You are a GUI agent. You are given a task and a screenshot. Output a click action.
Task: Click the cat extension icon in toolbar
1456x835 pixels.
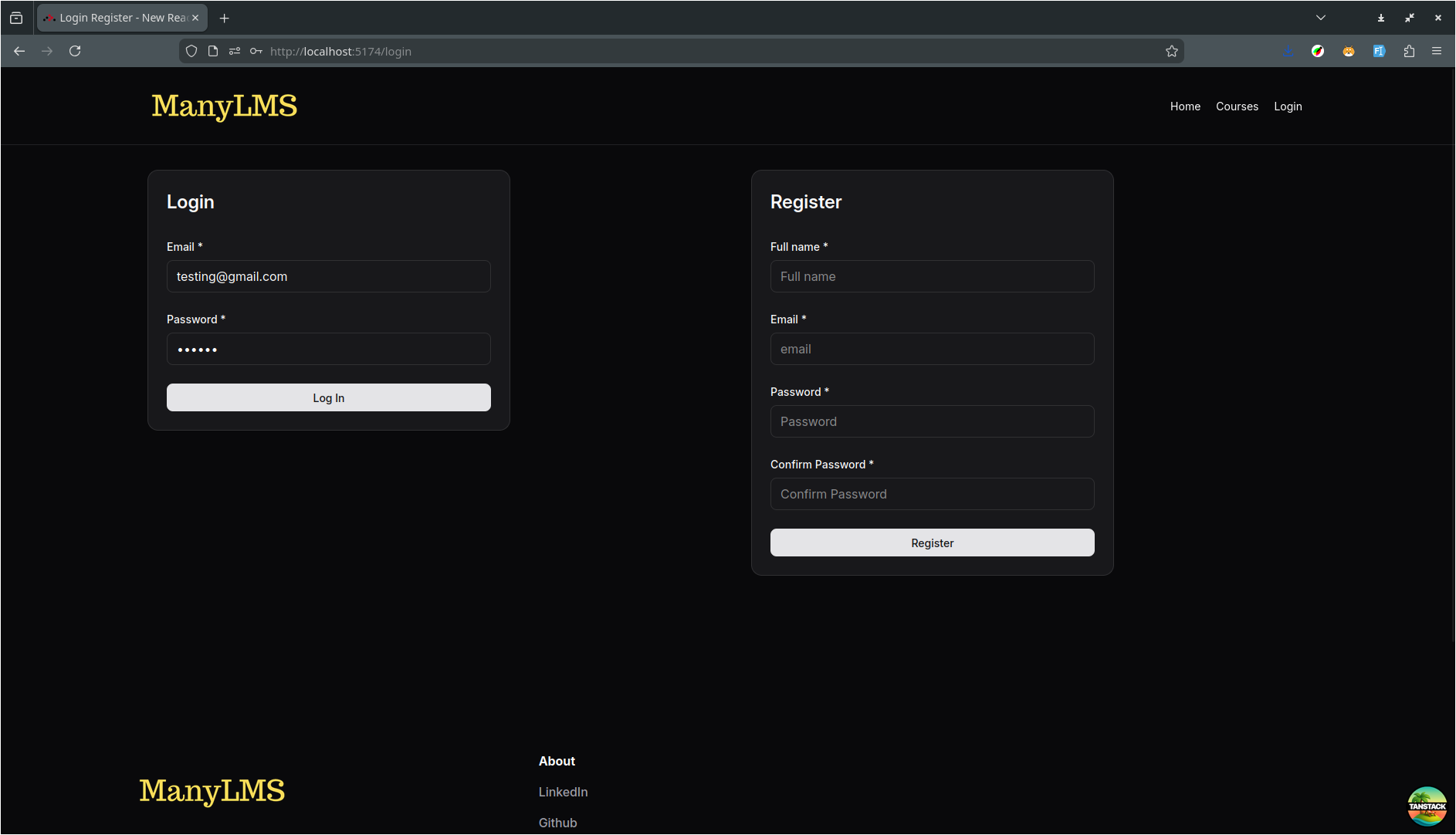(1349, 51)
